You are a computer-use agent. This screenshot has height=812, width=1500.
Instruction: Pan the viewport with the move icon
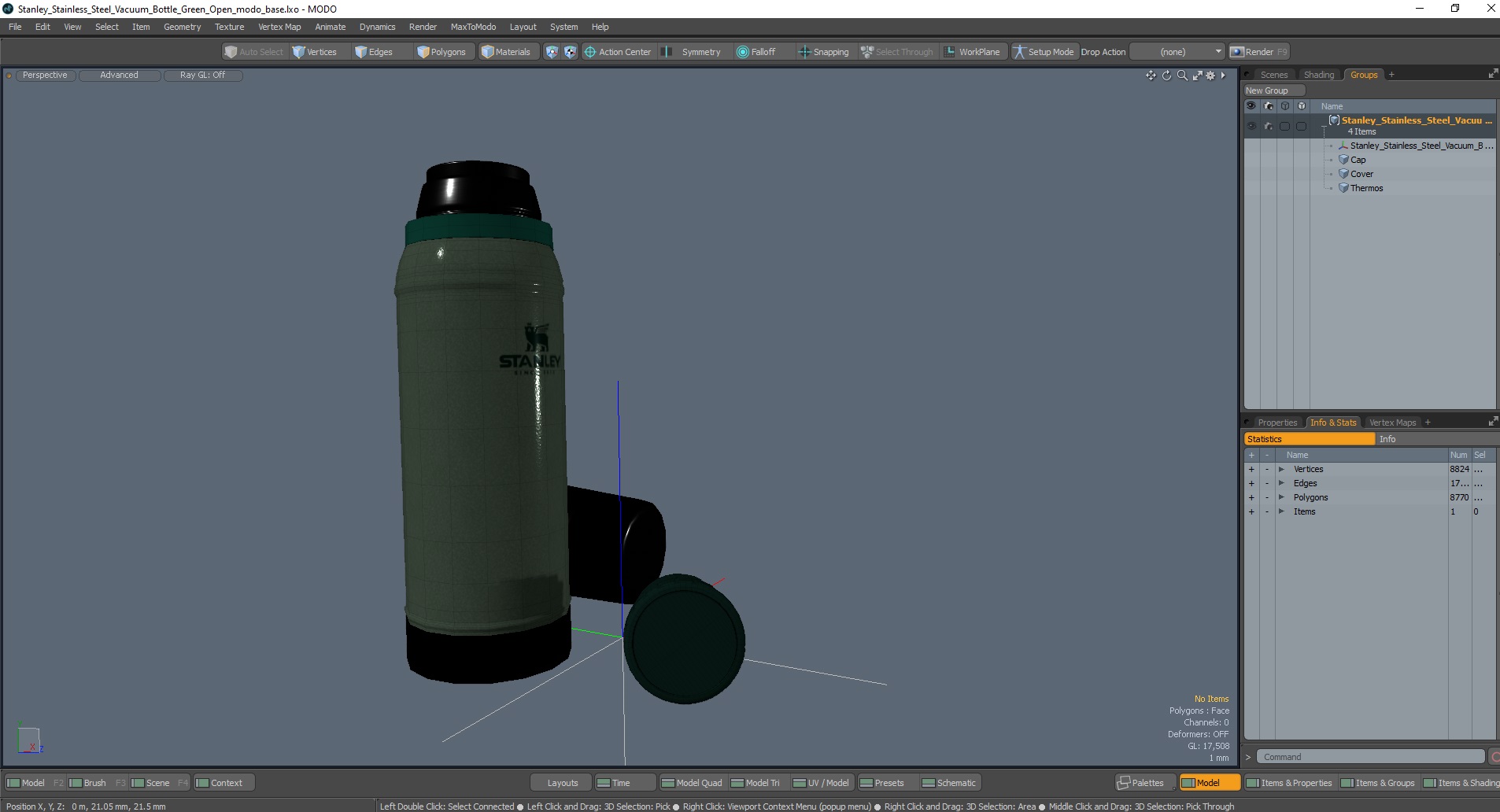tap(1151, 76)
